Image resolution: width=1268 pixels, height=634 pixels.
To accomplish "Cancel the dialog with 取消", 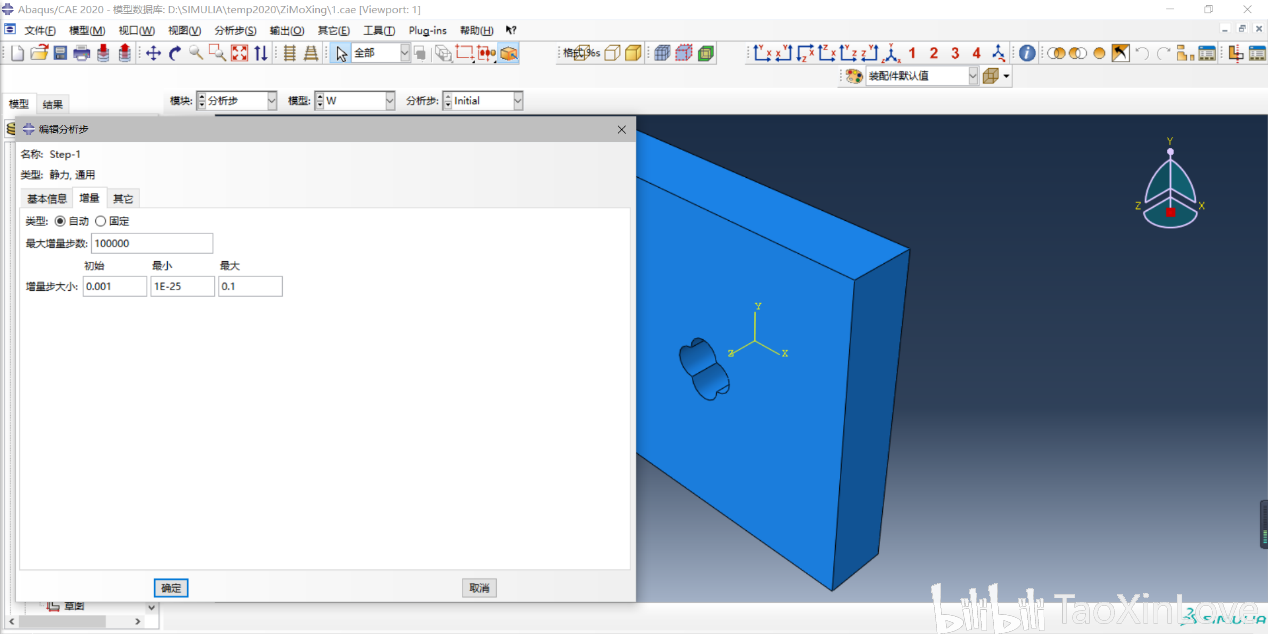I will tap(479, 588).
